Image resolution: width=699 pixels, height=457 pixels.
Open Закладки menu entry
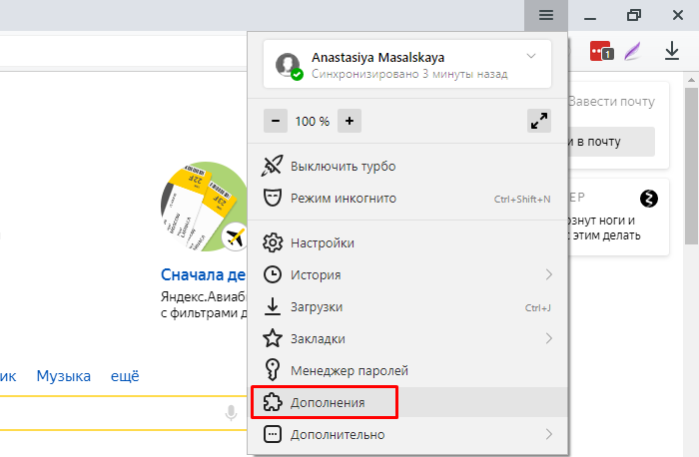[407, 339]
